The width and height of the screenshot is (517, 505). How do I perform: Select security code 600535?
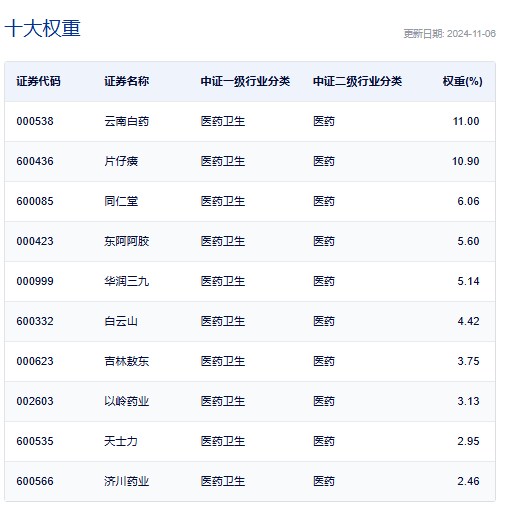click(35, 441)
